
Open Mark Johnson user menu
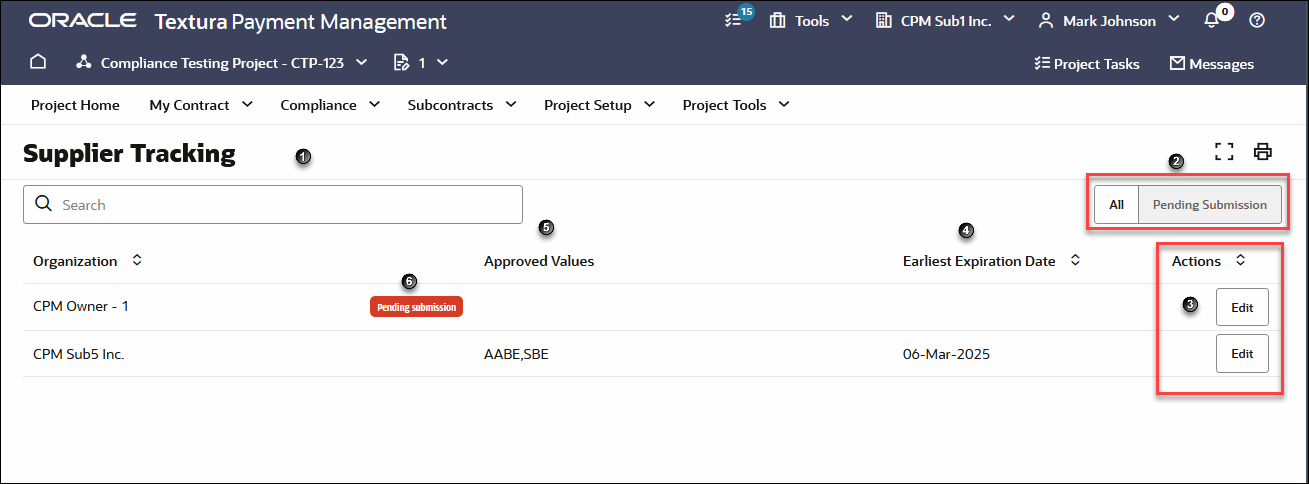coord(1173,20)
